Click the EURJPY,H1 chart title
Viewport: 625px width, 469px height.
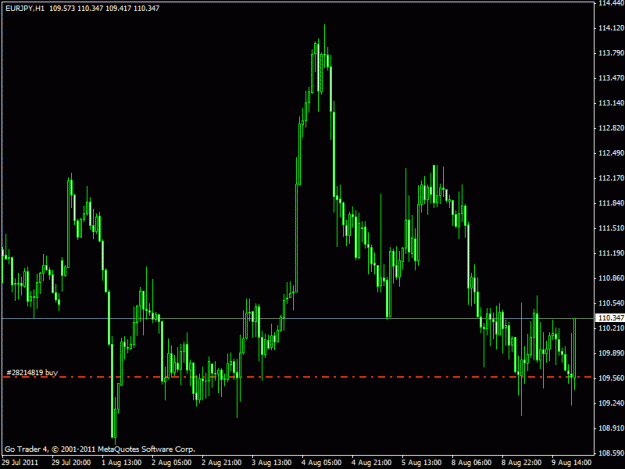tap(25, 8)
